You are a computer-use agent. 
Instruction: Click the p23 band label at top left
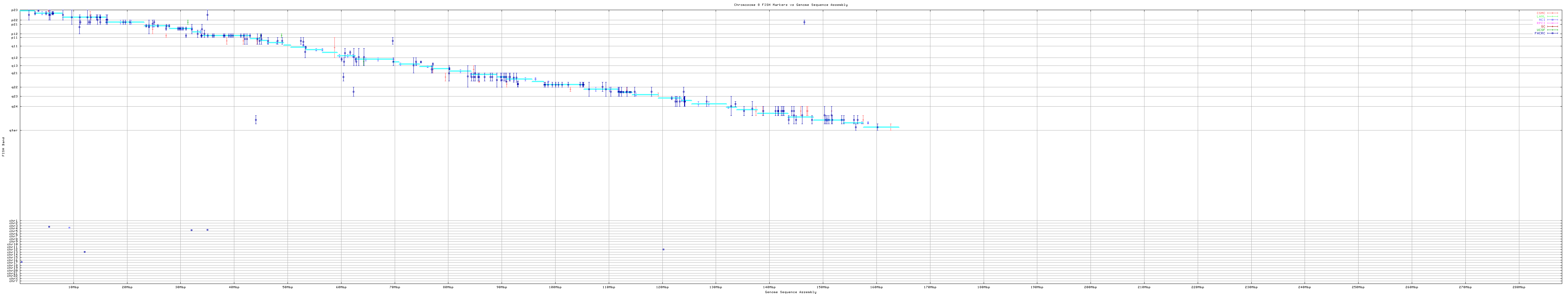pyautogui.click(x=15, y=10)
